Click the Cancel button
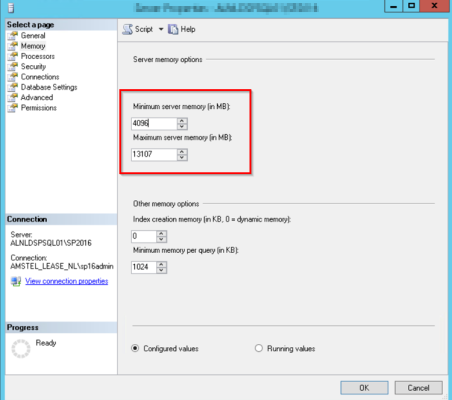 [x=419, y=388]
